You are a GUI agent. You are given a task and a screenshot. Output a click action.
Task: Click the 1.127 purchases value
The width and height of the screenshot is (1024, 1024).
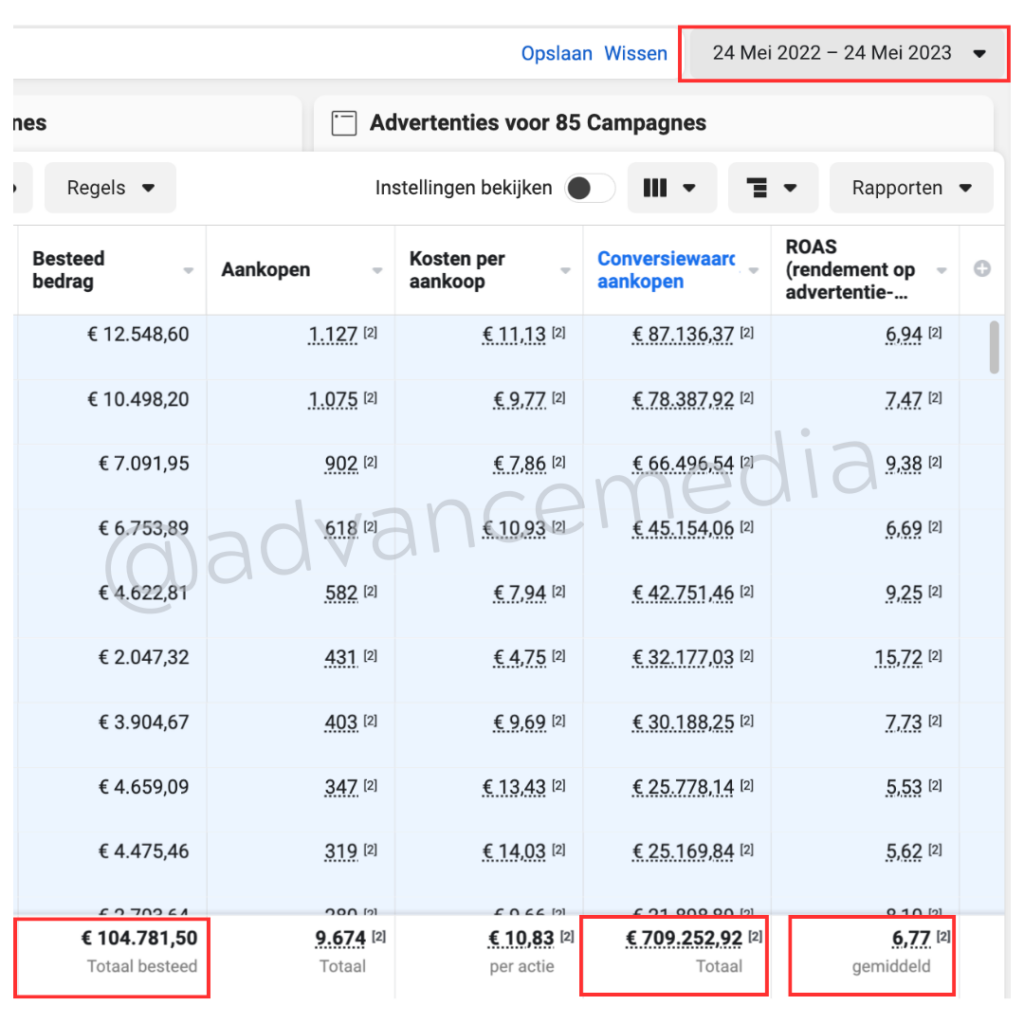click(333, 335)
